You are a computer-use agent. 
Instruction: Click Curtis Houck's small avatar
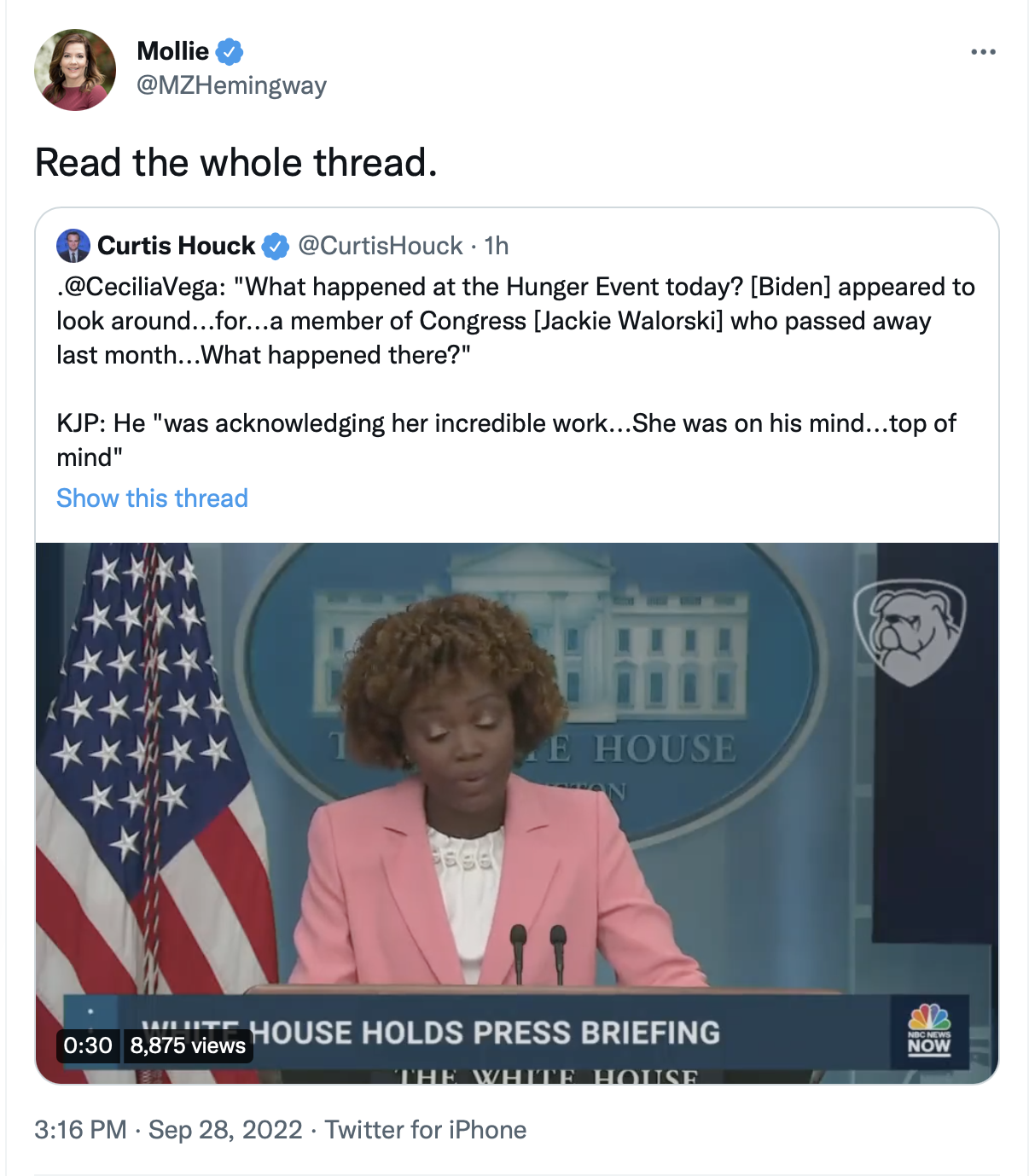point(73,246)
